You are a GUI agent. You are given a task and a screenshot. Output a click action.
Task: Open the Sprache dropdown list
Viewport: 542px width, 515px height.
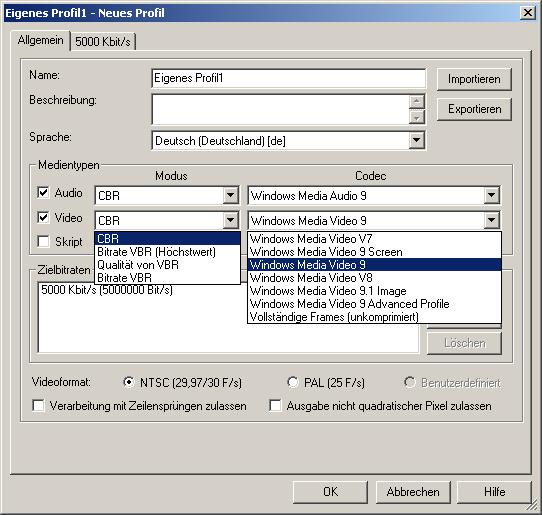point(417,140)
